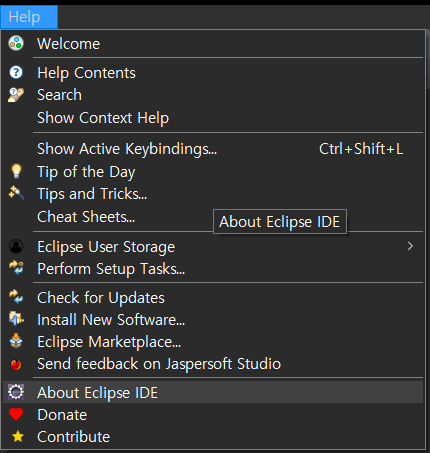Click the Perform Setup Tasks arrows icon
This screenshot has width=430, height=453.
tap(16, 268)
